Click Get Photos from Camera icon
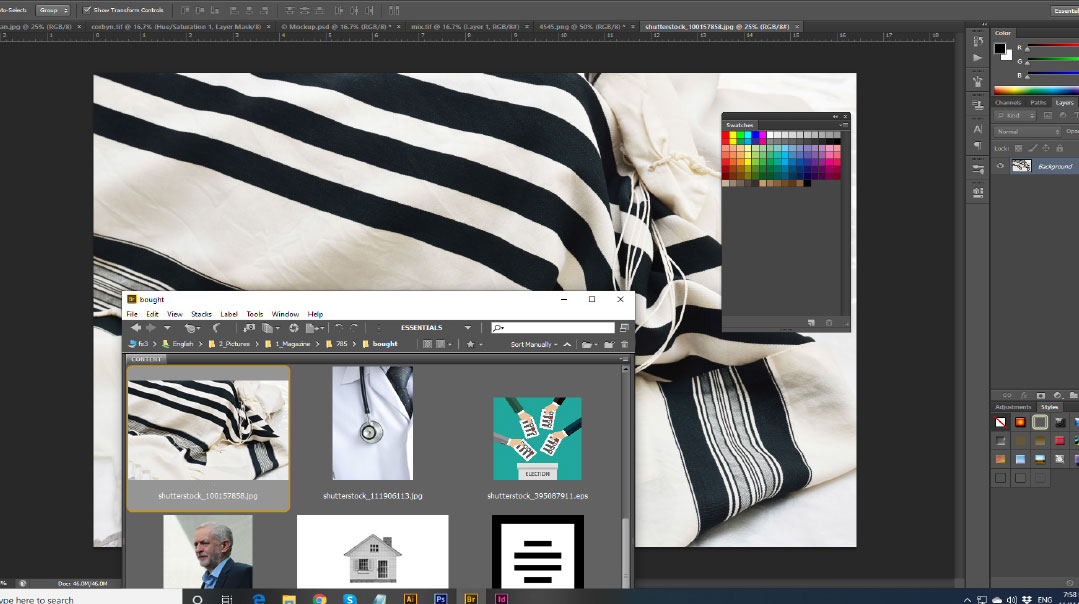Image resolution: width=1079 pixels, height=604 pixels. [249, 328]
